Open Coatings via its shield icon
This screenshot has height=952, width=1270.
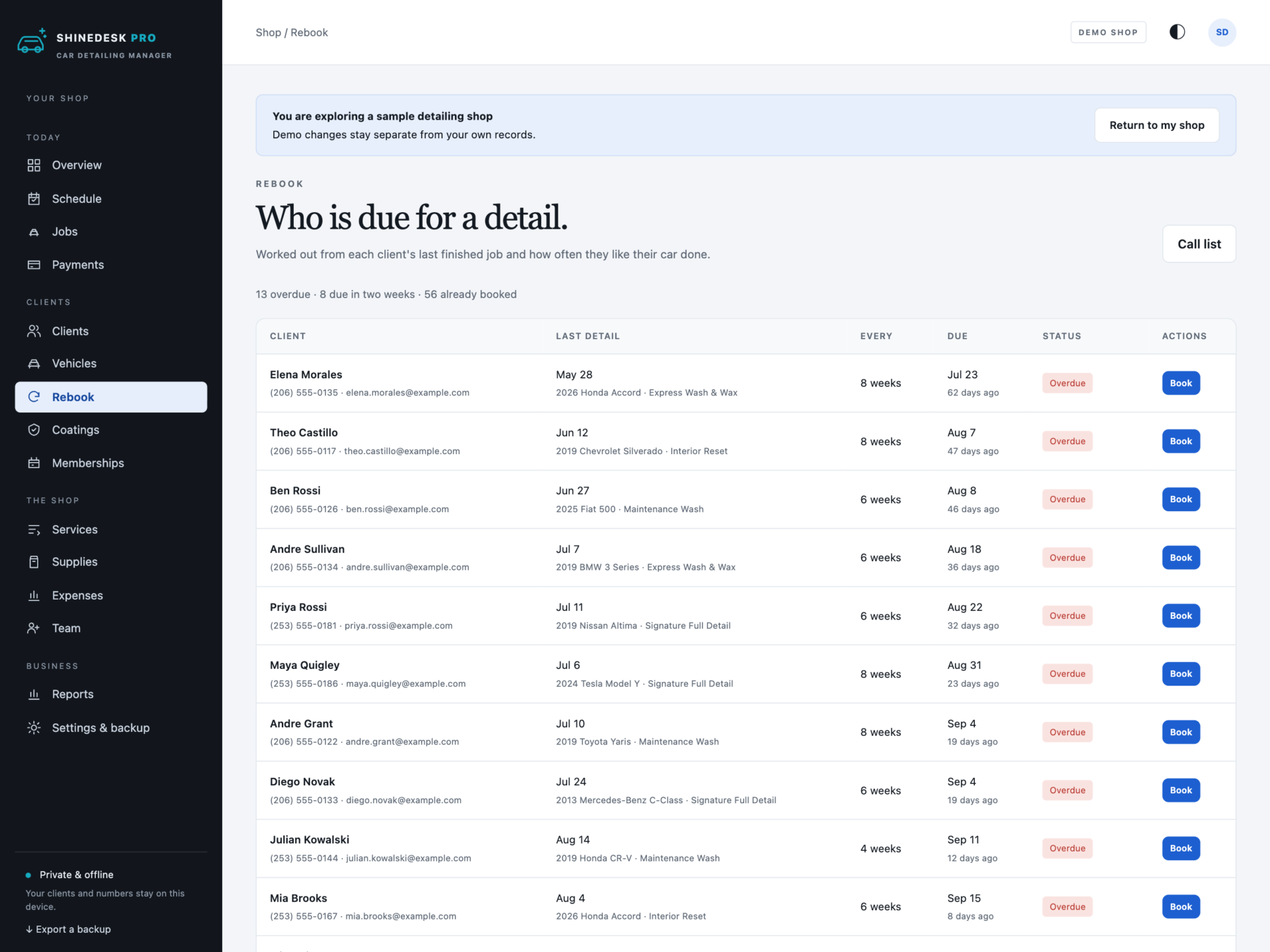[34, 430]
